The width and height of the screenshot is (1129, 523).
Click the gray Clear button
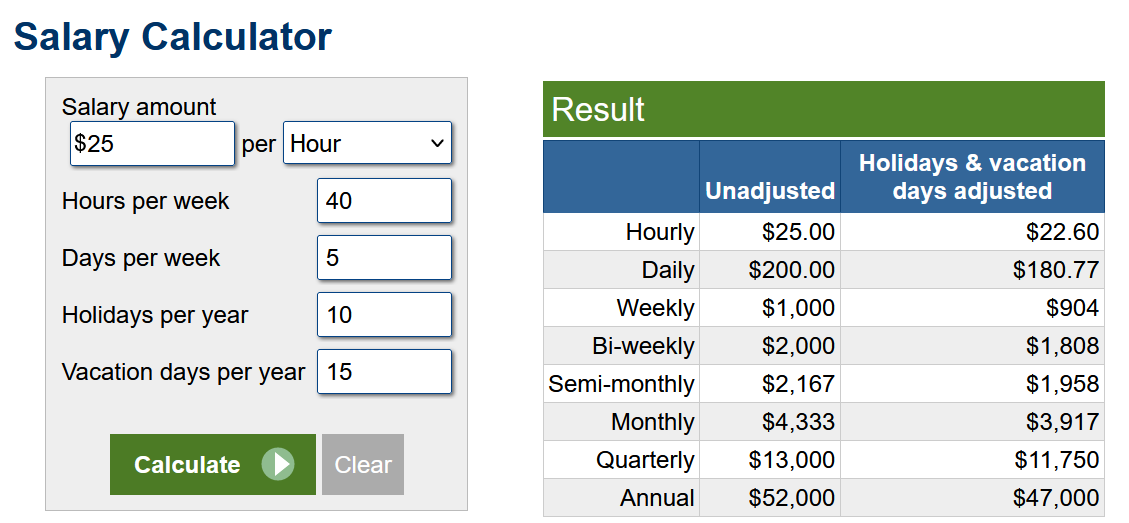pos(363,464)
